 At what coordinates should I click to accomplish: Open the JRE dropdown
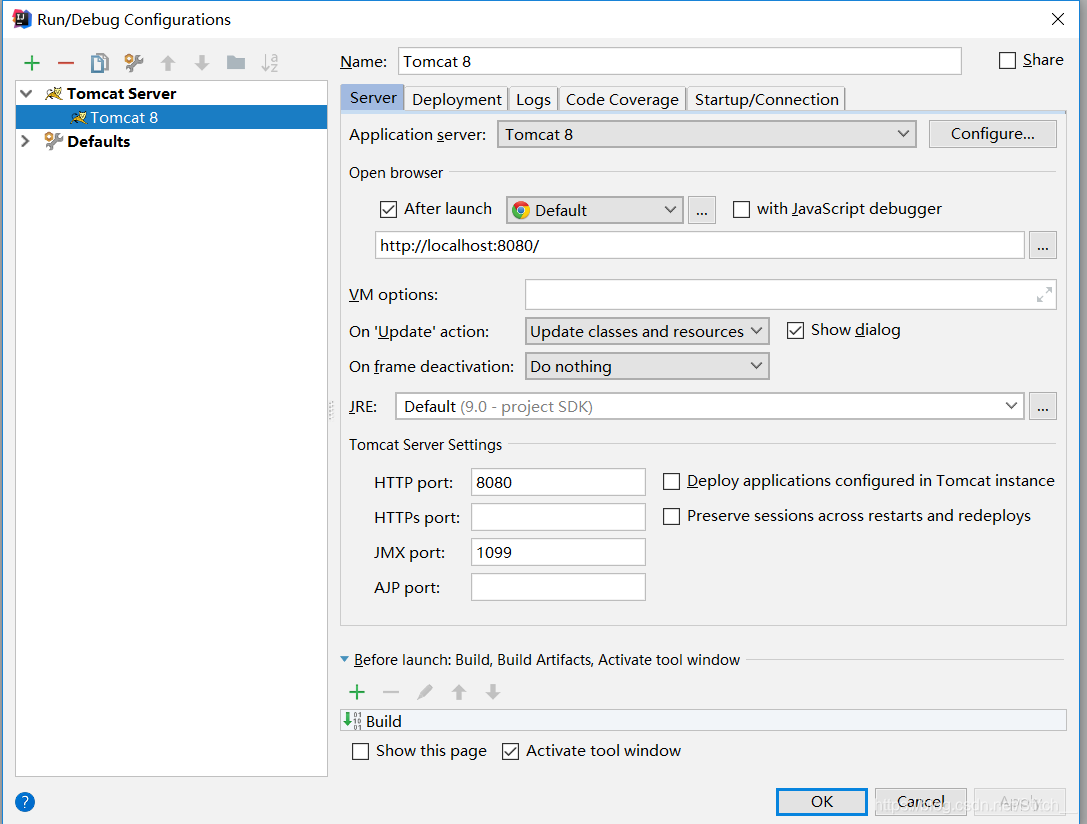click(x=709, y=406)
